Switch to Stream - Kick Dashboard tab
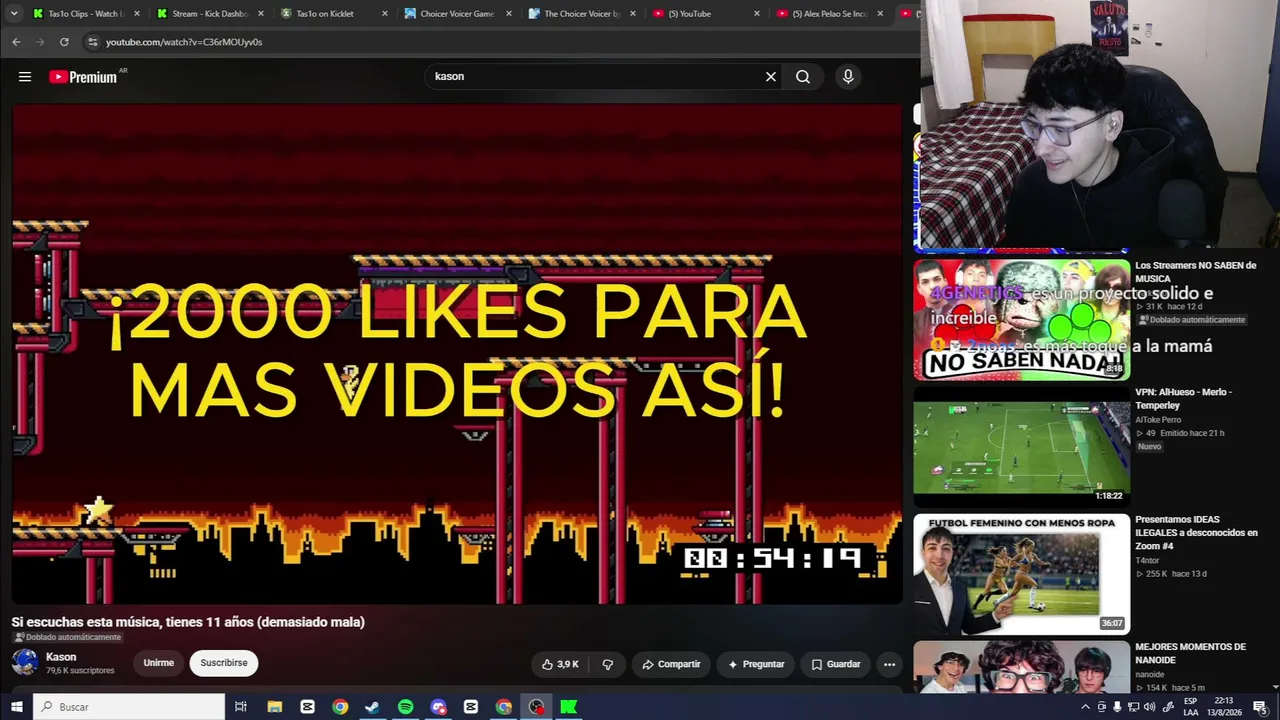The width and height of the screenshot is (1280, 720). click(210, 14)
